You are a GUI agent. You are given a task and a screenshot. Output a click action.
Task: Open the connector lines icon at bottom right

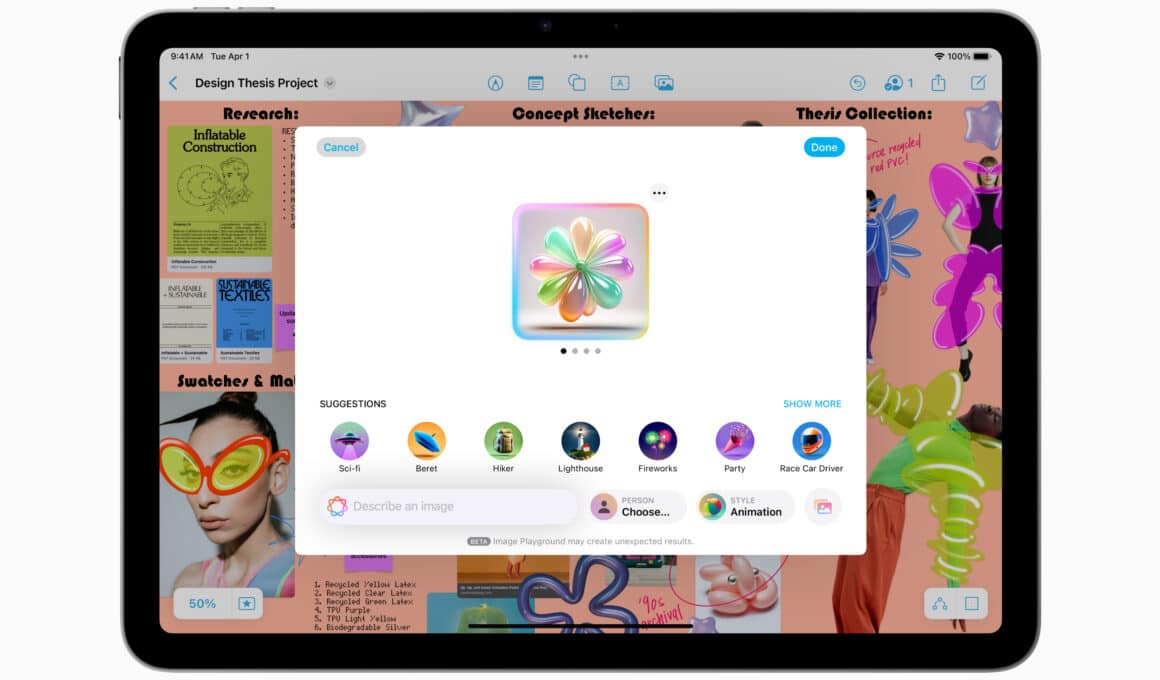(940, 604)
